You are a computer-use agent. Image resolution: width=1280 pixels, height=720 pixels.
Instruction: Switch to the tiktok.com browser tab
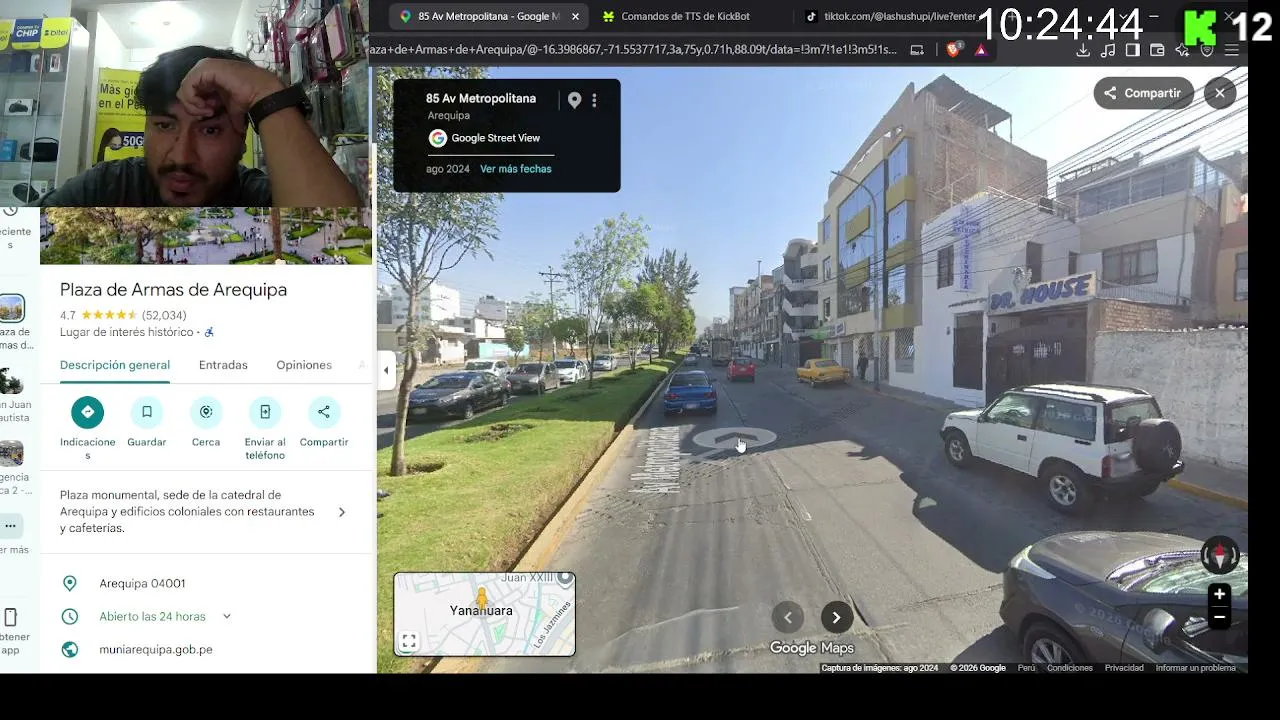[x=890, y=16]
